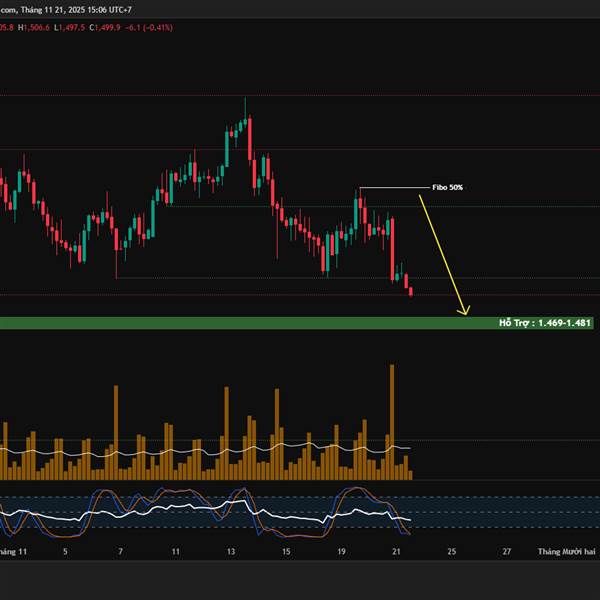This screenshot has height=600, width=600.
Task: Click date label 11 on time axis
Action: pyautogui.click(x=176, y=551)
